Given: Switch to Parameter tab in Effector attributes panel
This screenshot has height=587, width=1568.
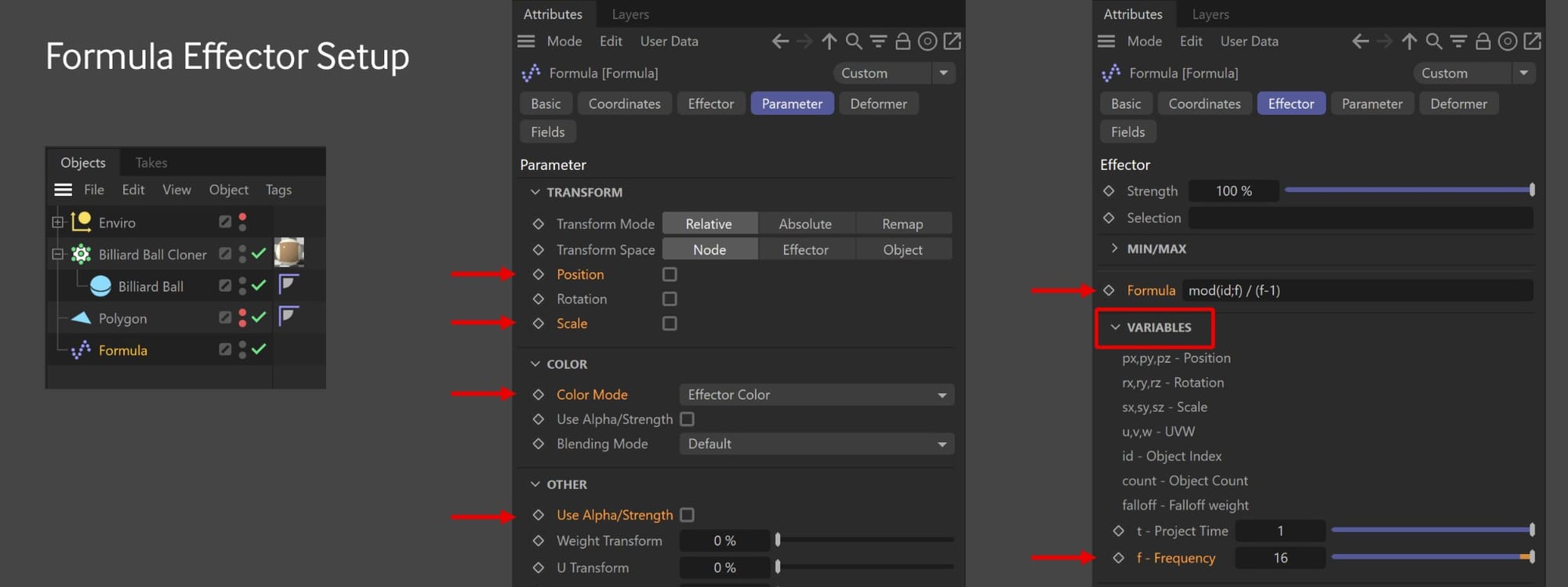Looking at the screenshot, I should (1372, 103).
